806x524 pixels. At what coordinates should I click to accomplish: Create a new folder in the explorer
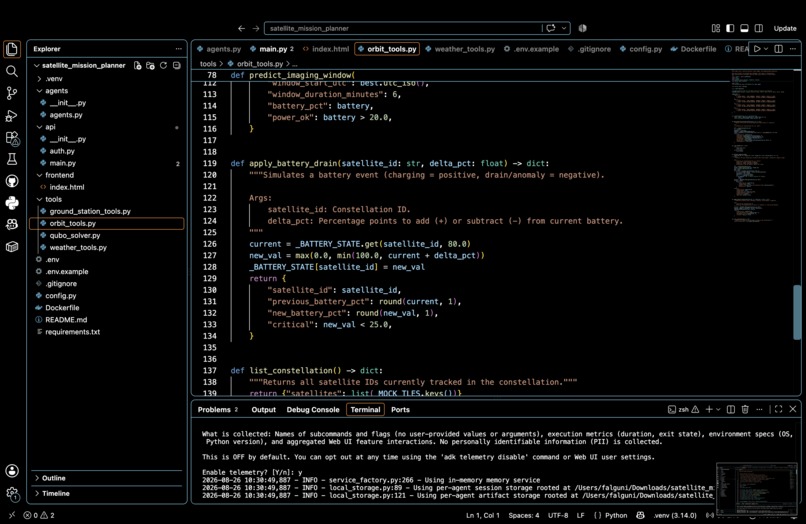click(150, 65)
